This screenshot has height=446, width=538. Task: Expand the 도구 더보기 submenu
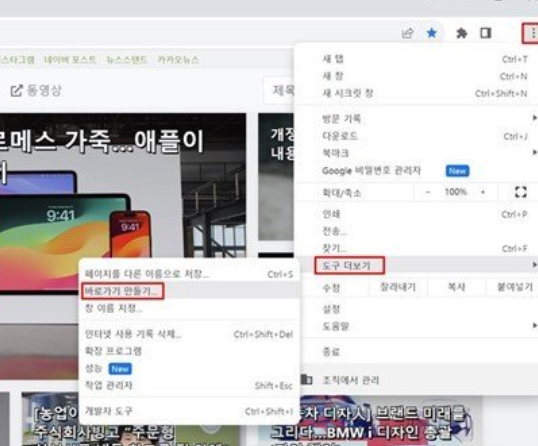pos(416,265)
